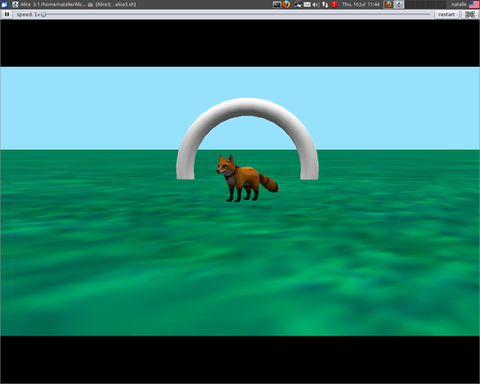Image resolution: width=480 pixels, height=384 pixels.
Task: Select the Firefox workspace switcher icon
Action: (x=389, y=4)
